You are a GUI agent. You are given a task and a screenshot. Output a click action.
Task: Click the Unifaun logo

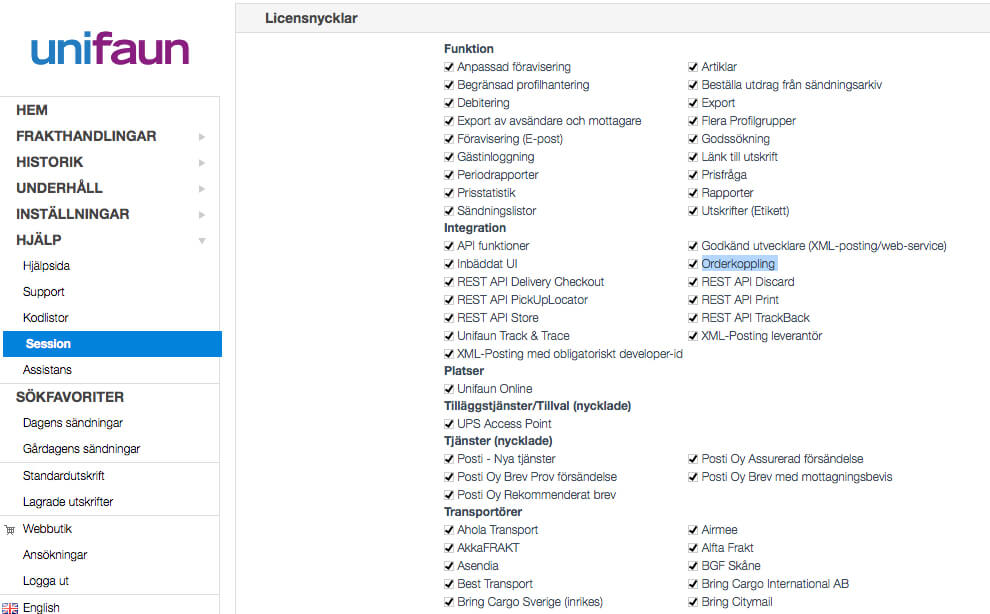(x=110, y=49)
